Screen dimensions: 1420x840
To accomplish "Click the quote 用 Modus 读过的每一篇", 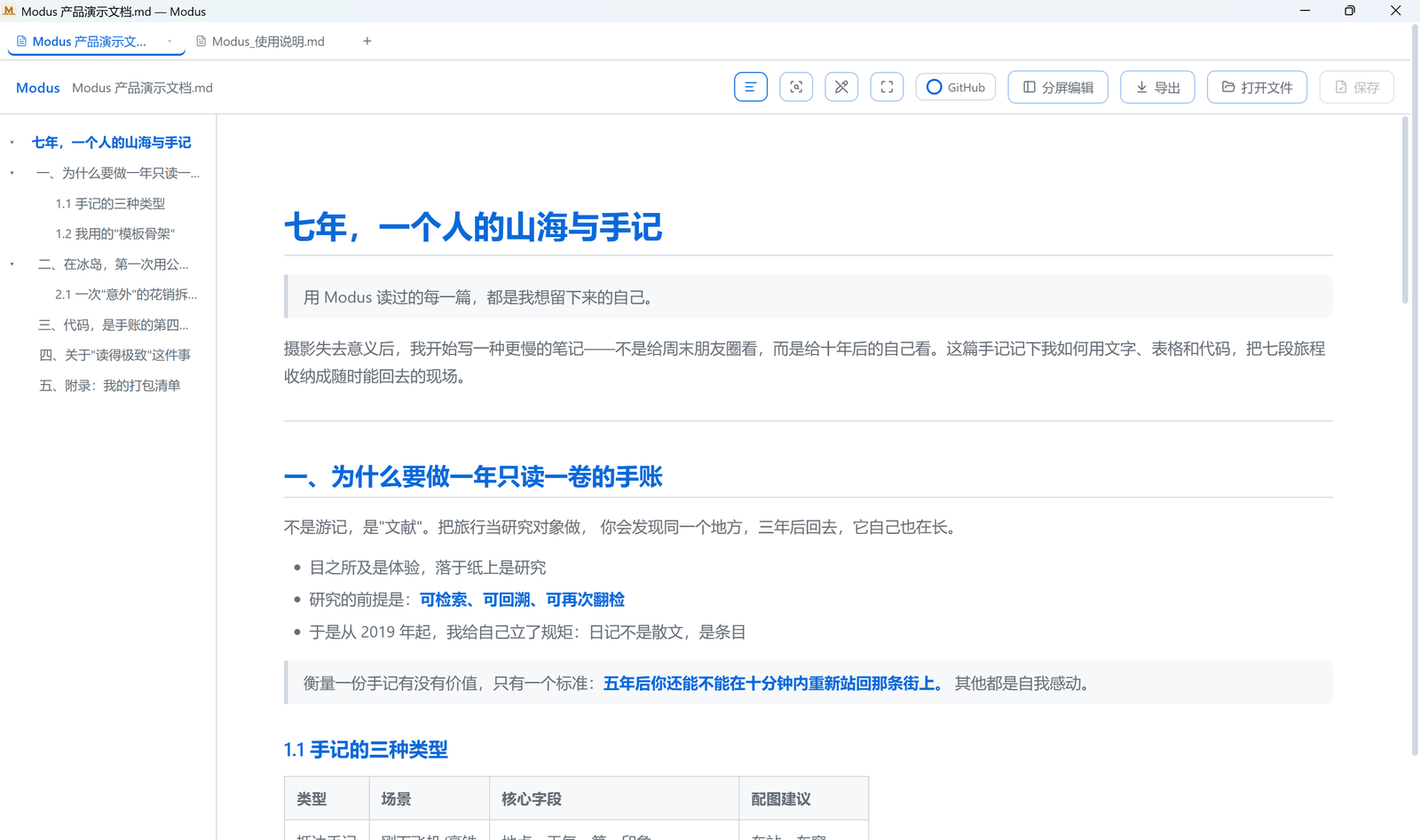I will click(x=481, y=297).
